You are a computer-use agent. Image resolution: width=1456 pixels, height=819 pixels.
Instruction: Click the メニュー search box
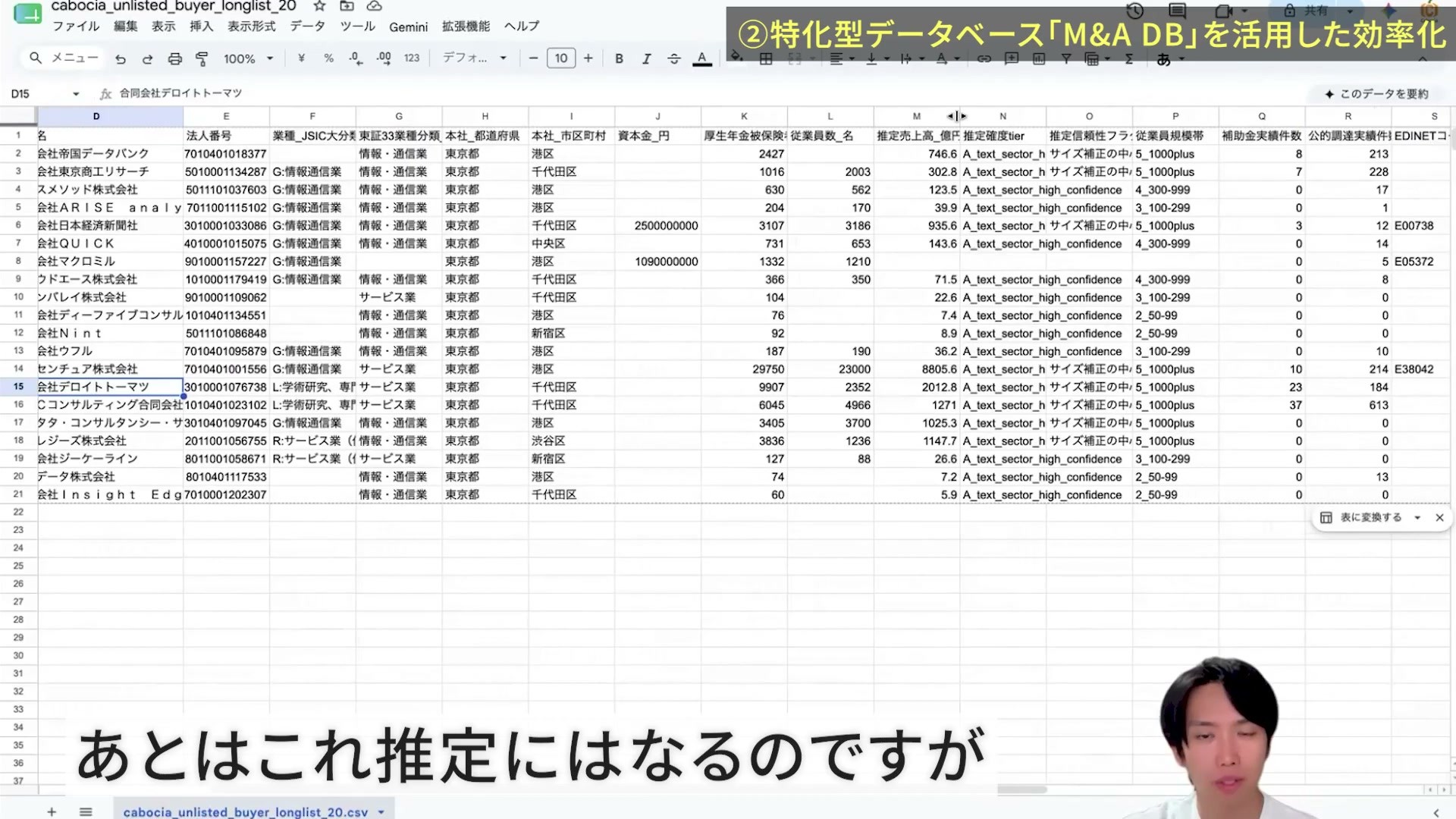[x=64, y=58]
